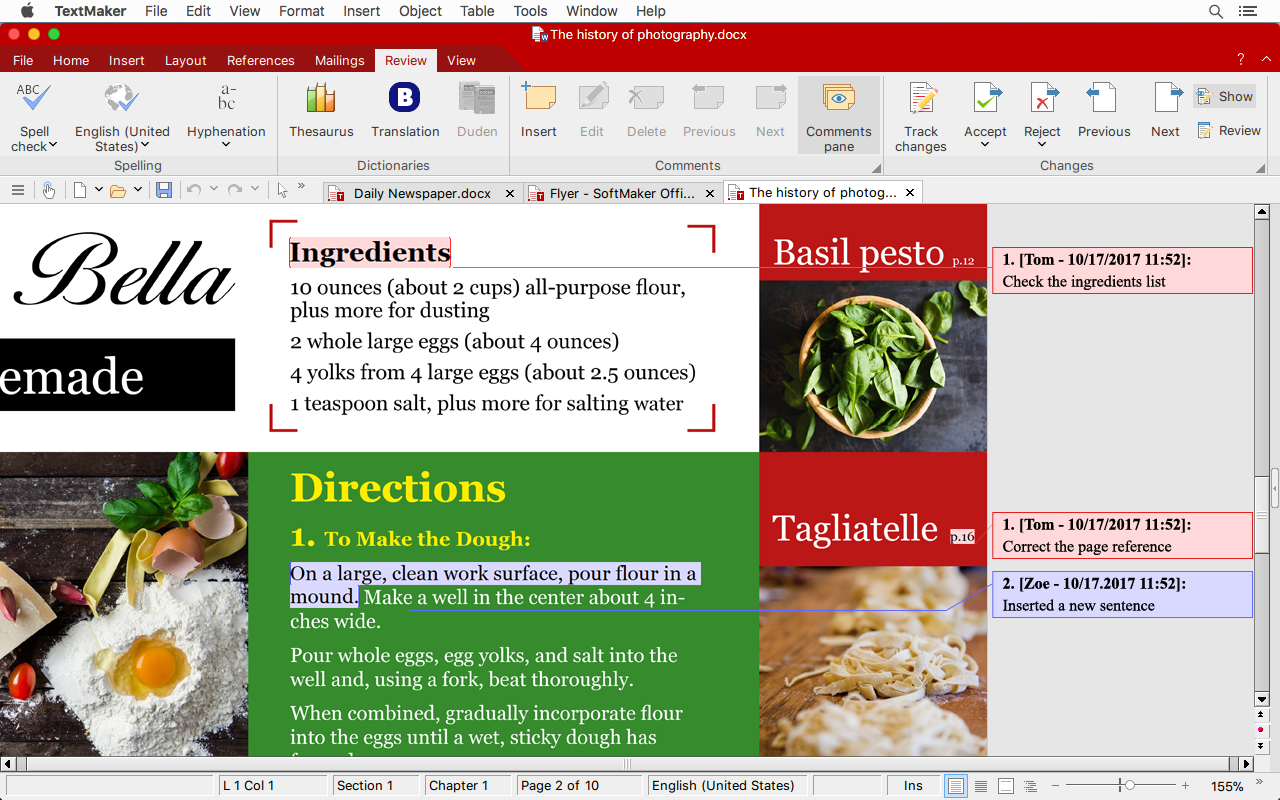Expand new document dropdown arrow
This screenshot has height=800, width=1280.
(99, 190)
